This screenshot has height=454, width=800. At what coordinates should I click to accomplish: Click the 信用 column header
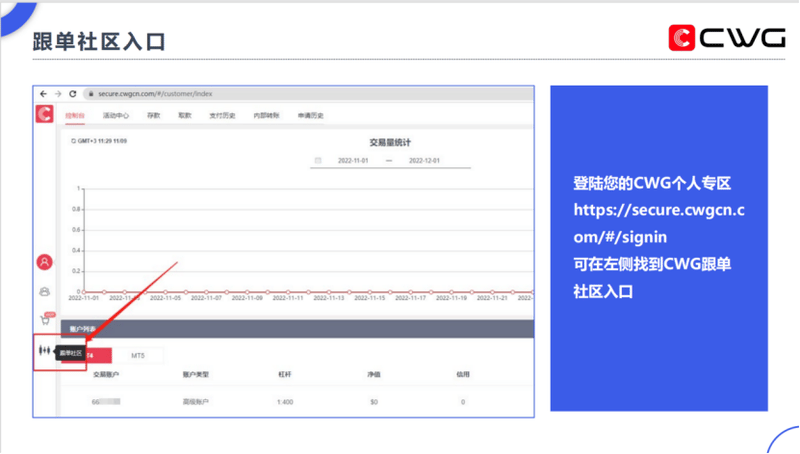463,374
